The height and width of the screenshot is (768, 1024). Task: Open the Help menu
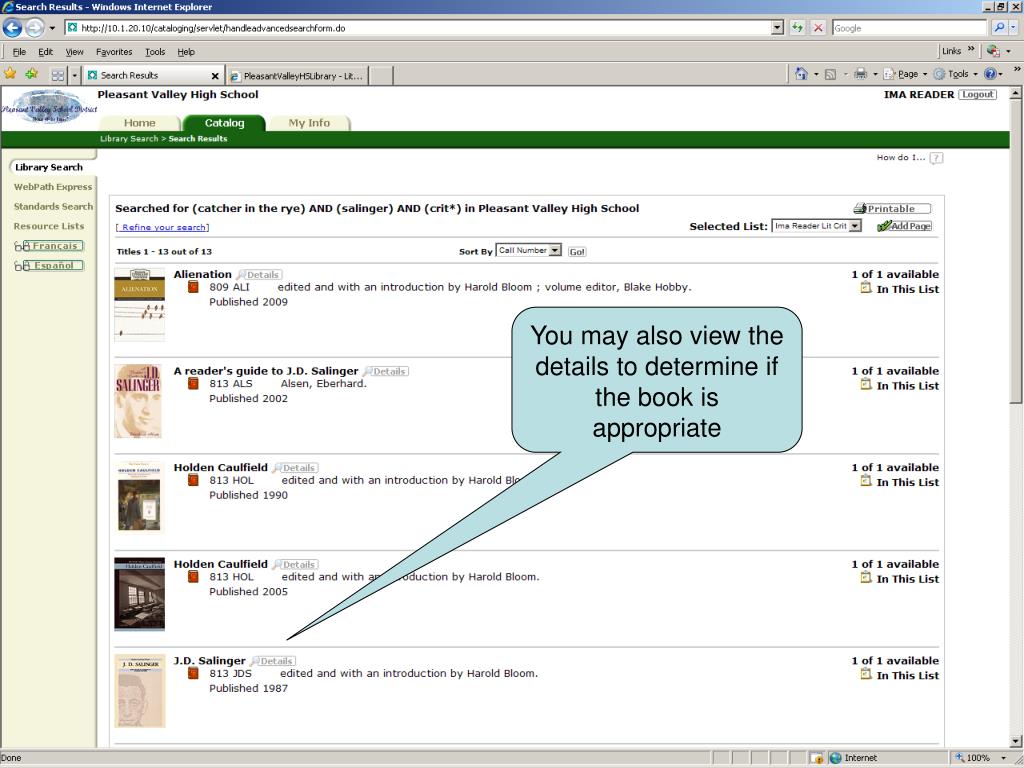(186, 52)
